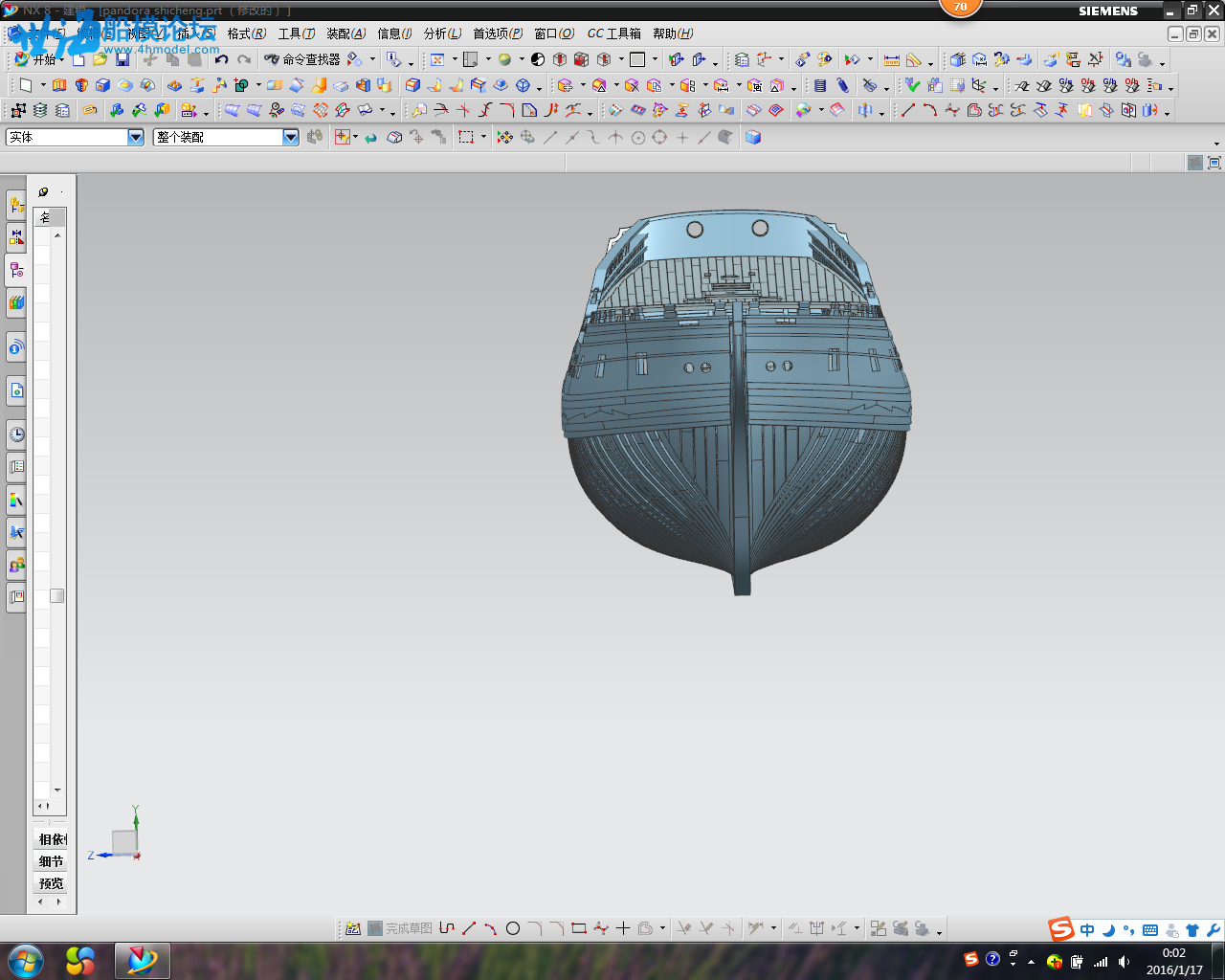Click the Sogou input method logo
This screenshot has width=1225, height=980.
1061,929
